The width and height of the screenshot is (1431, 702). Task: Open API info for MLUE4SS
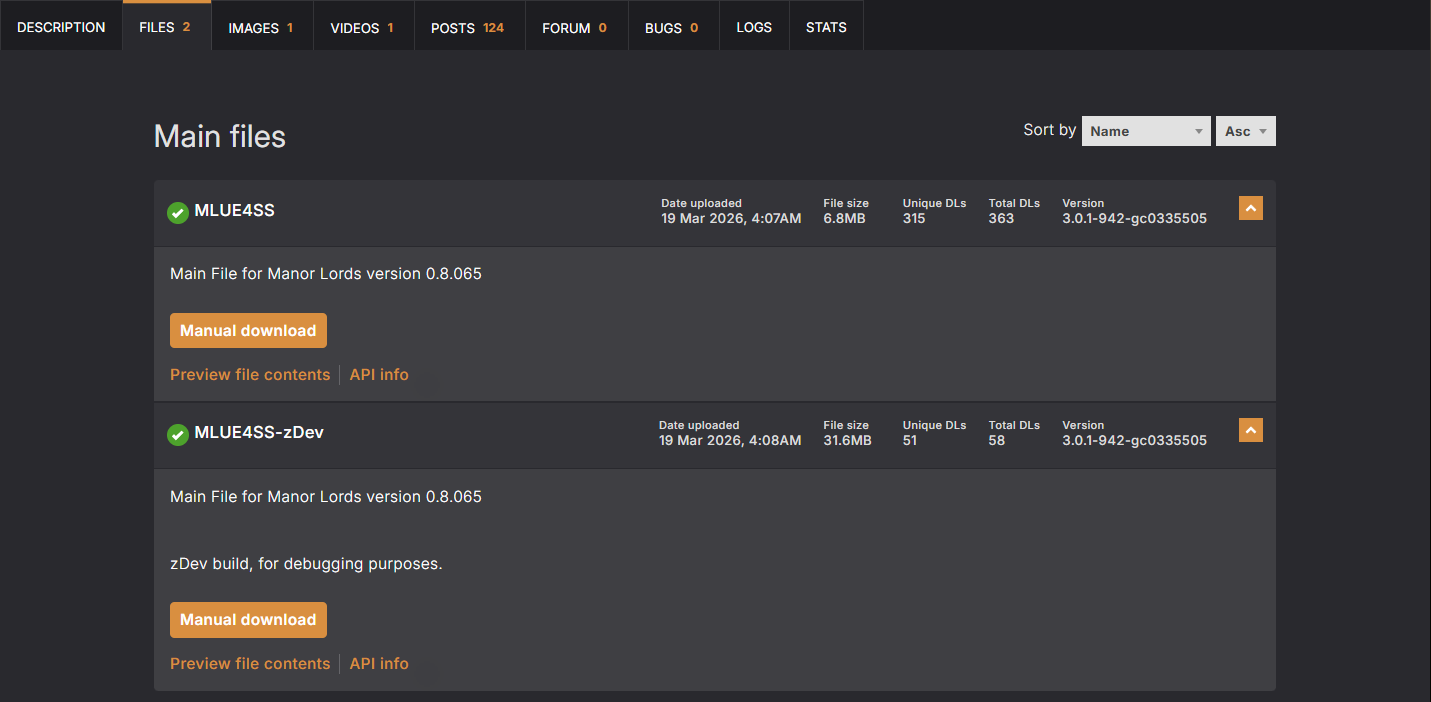click(379, 375)
